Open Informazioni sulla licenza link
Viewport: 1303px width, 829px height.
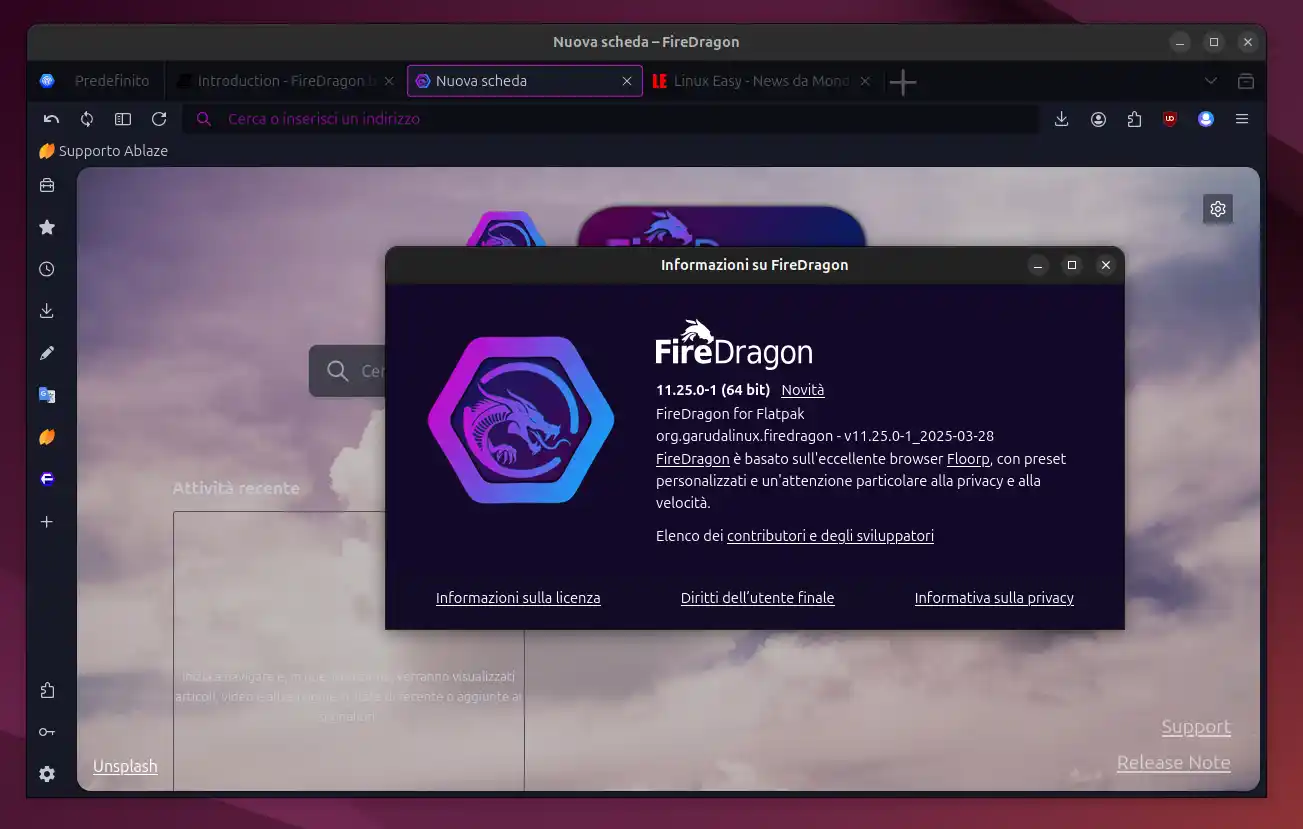point(518,598)
